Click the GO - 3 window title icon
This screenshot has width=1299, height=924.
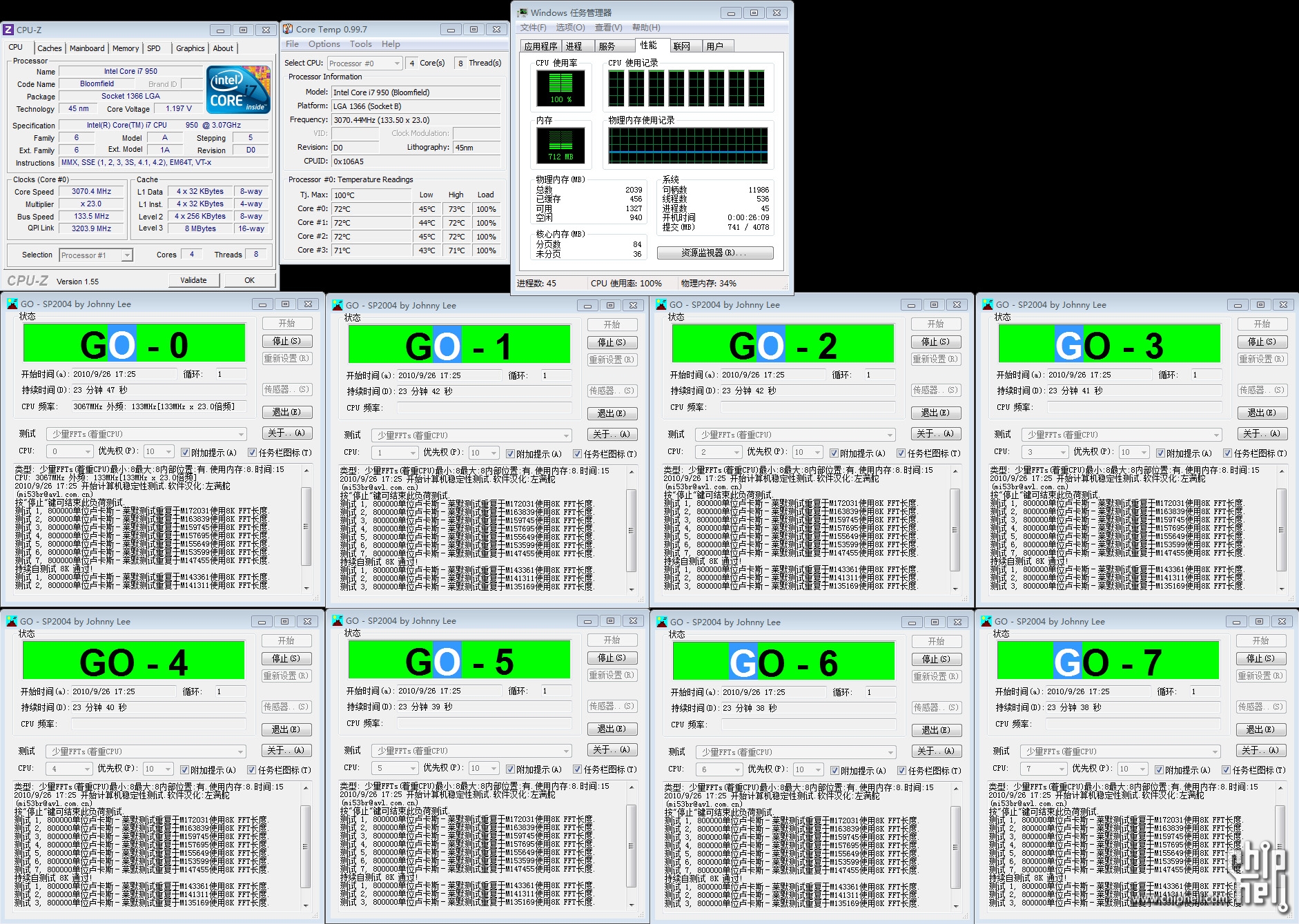click(x=988, y=304)
